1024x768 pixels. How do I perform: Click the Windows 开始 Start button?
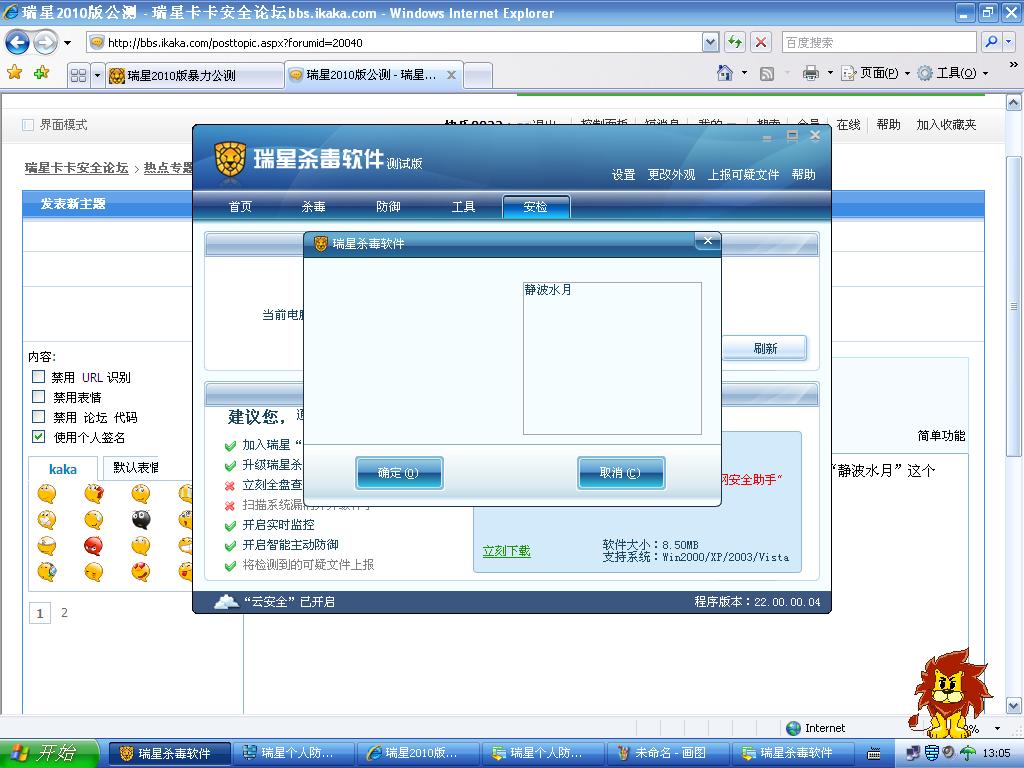coord(48,753)
